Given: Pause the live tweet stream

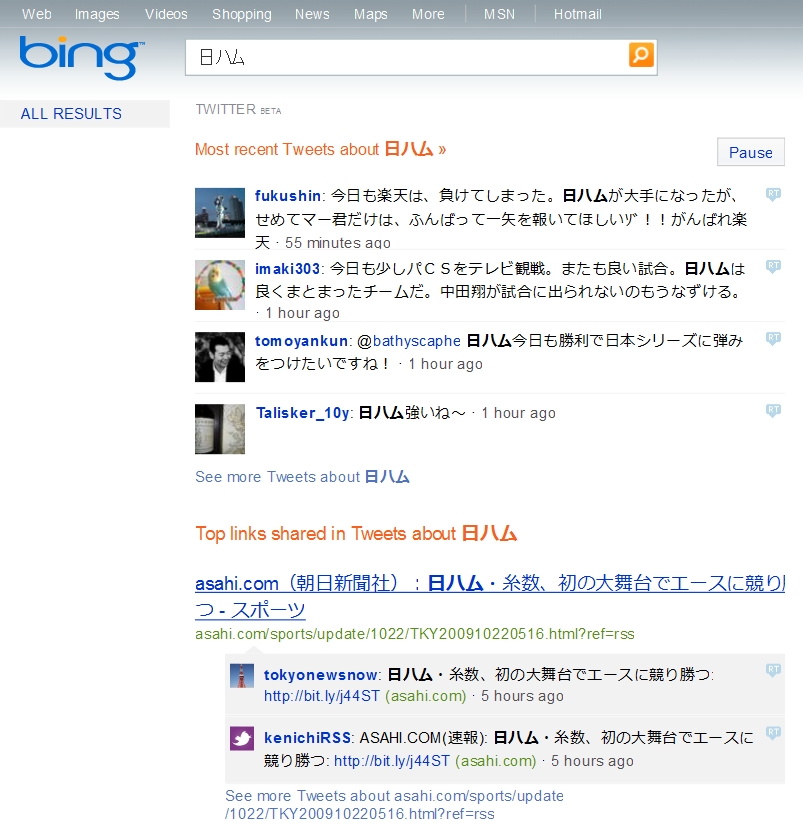Looking at the screenshot, I should [750, 152].
